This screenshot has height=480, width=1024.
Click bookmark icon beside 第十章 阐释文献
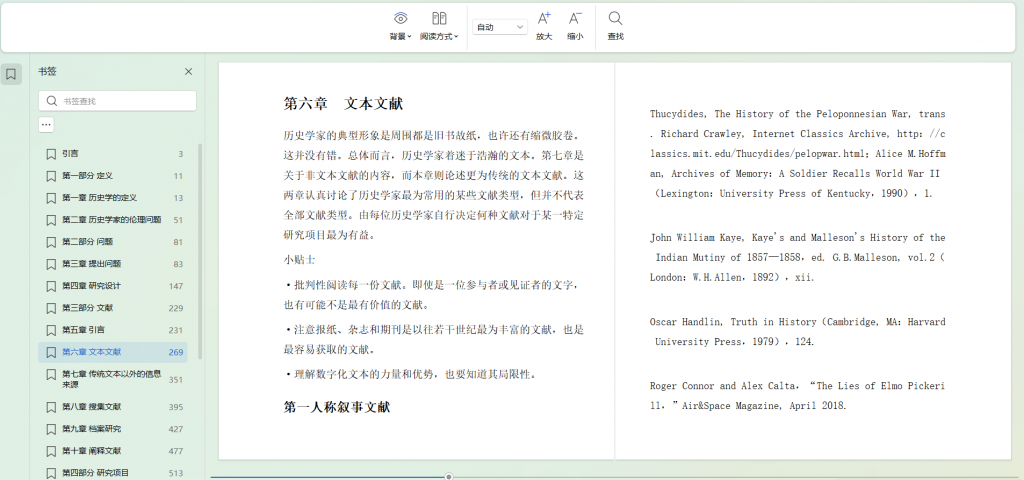click(x=51, y=451)
